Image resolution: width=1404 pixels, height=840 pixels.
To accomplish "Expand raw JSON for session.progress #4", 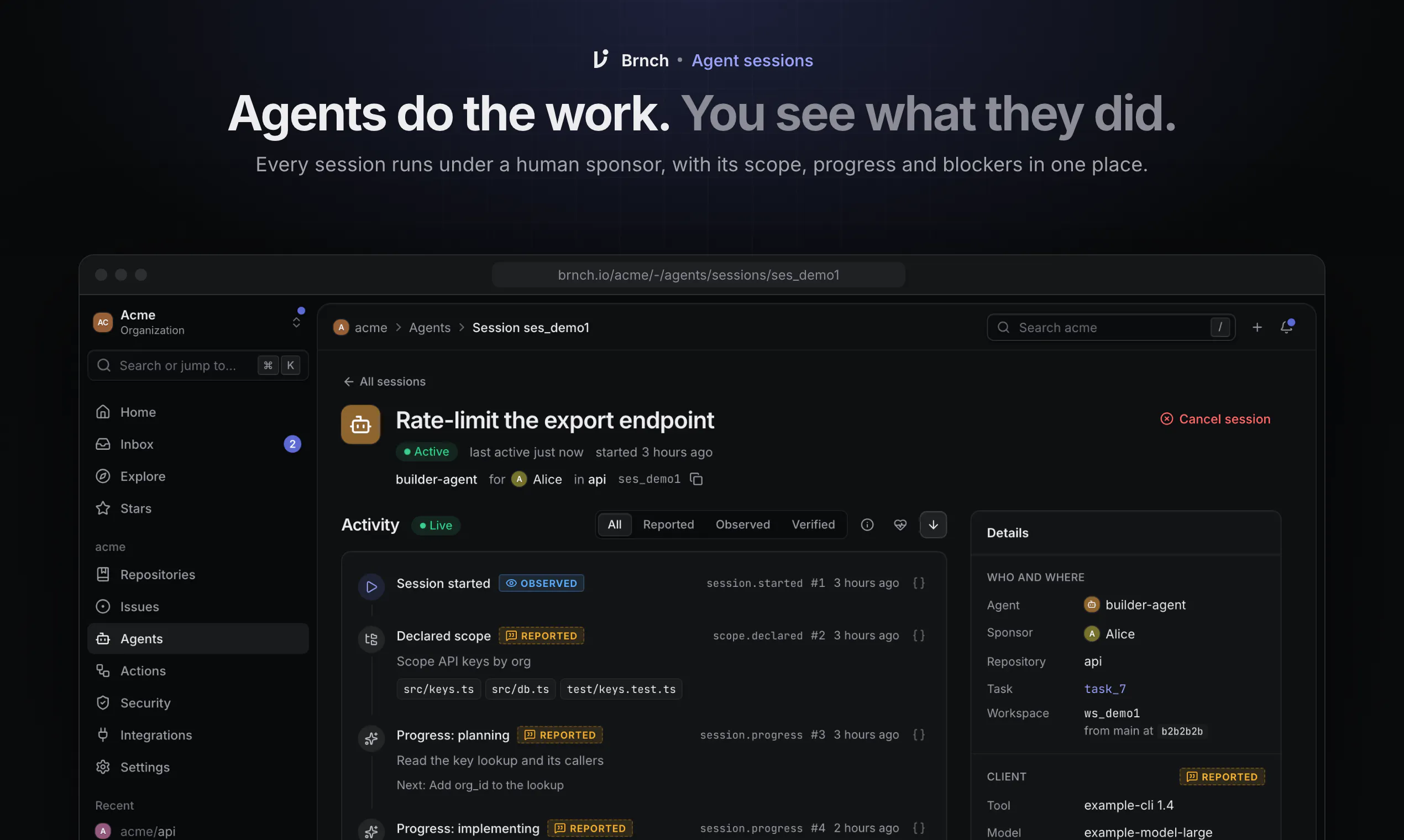I will coord(918,828).
